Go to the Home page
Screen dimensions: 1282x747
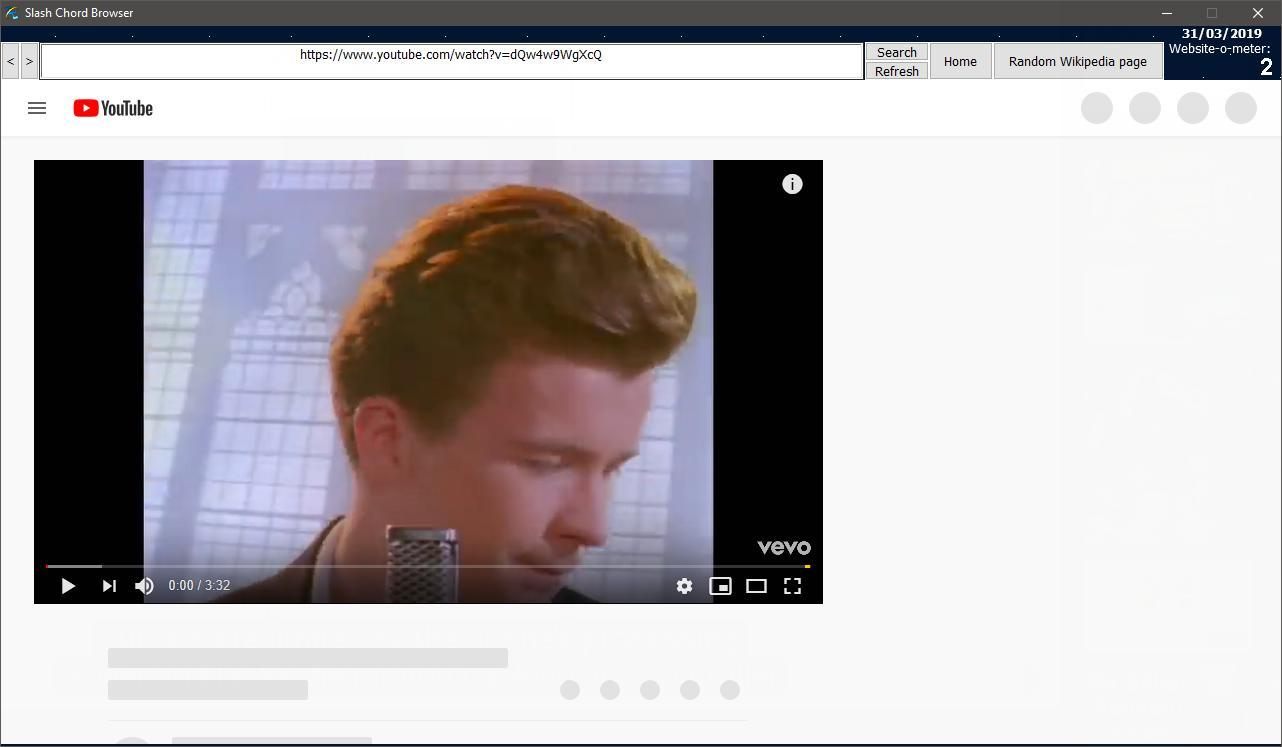pos(960,61)
